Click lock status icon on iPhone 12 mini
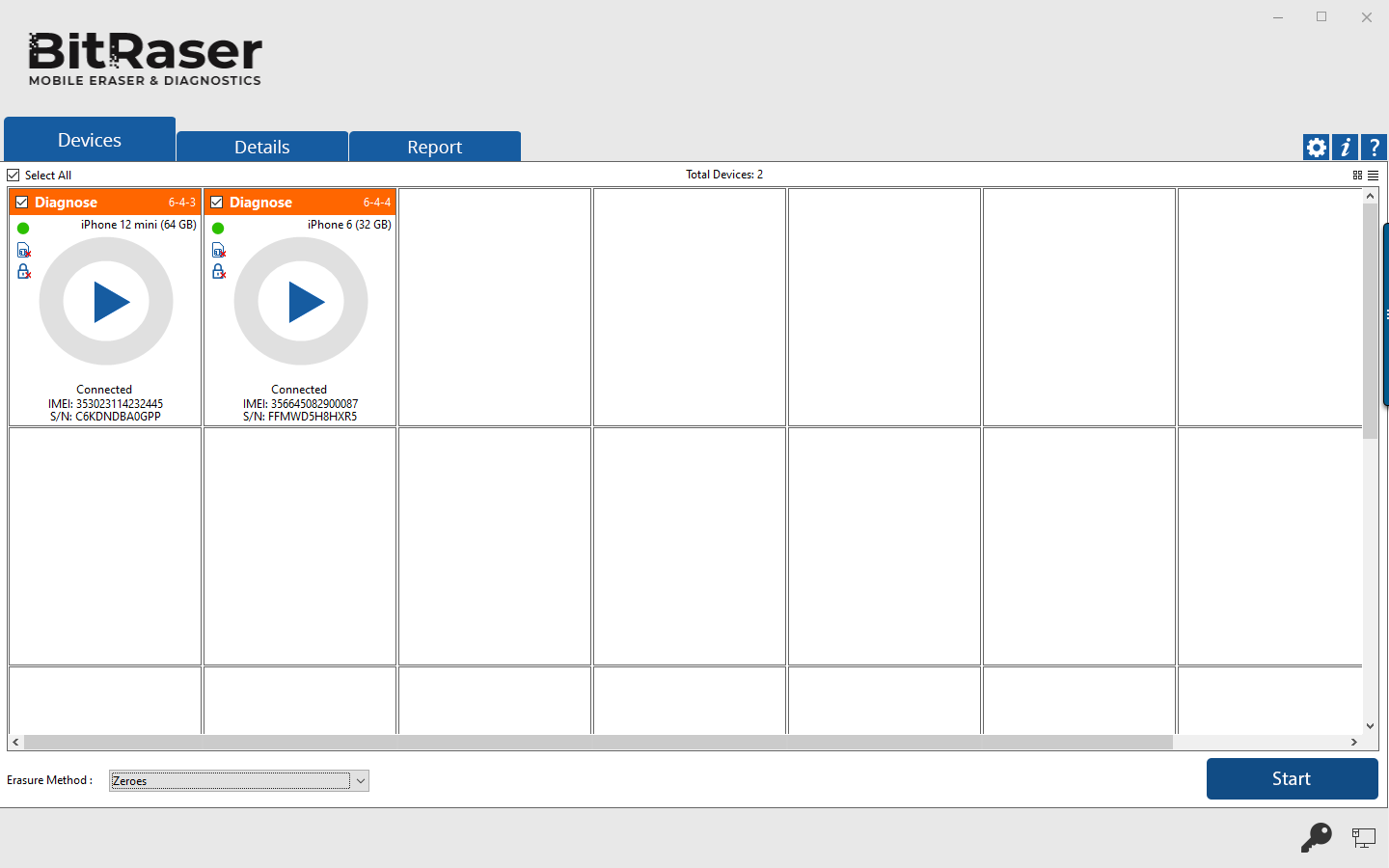The height and width of the screenshot is (868, 1389). coord(24,272)
